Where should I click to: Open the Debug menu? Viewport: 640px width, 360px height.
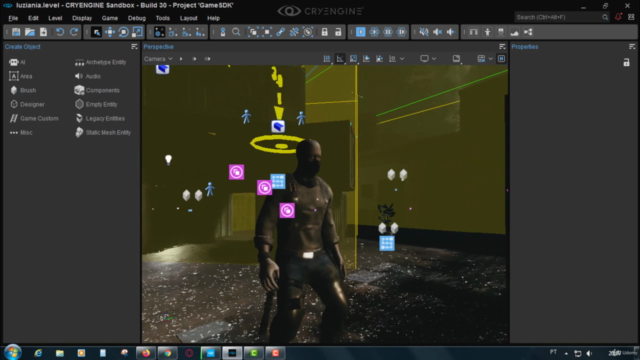137,18
